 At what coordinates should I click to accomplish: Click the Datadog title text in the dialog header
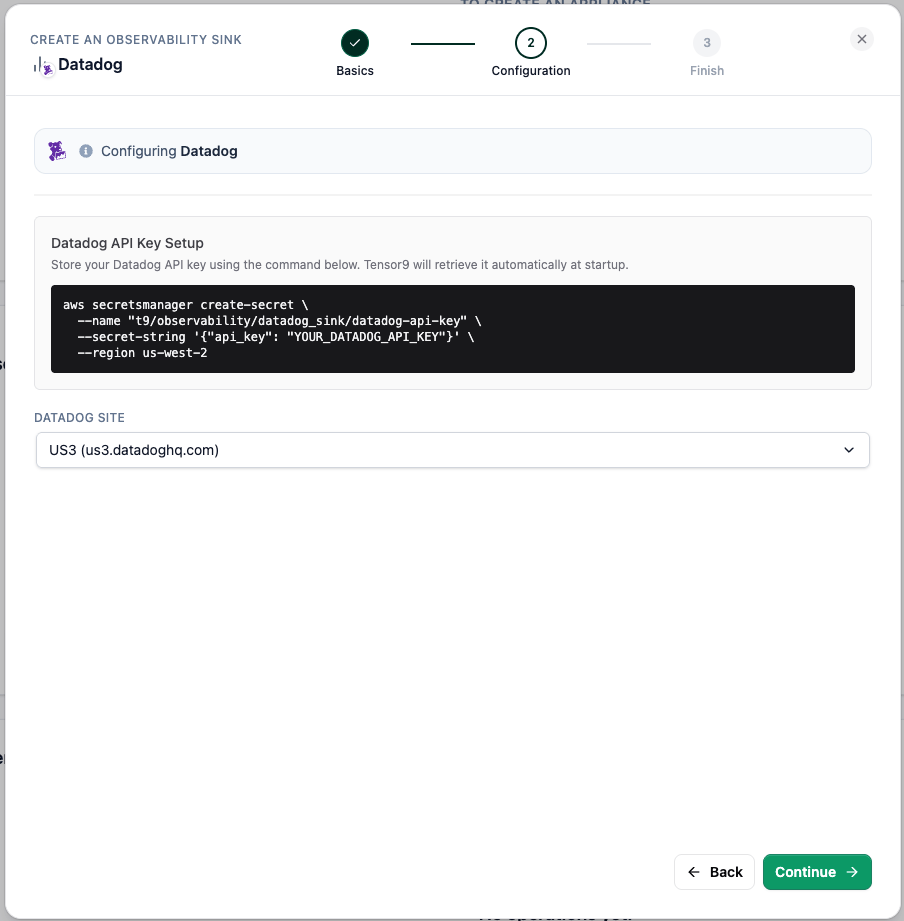(x=90, y=65)
